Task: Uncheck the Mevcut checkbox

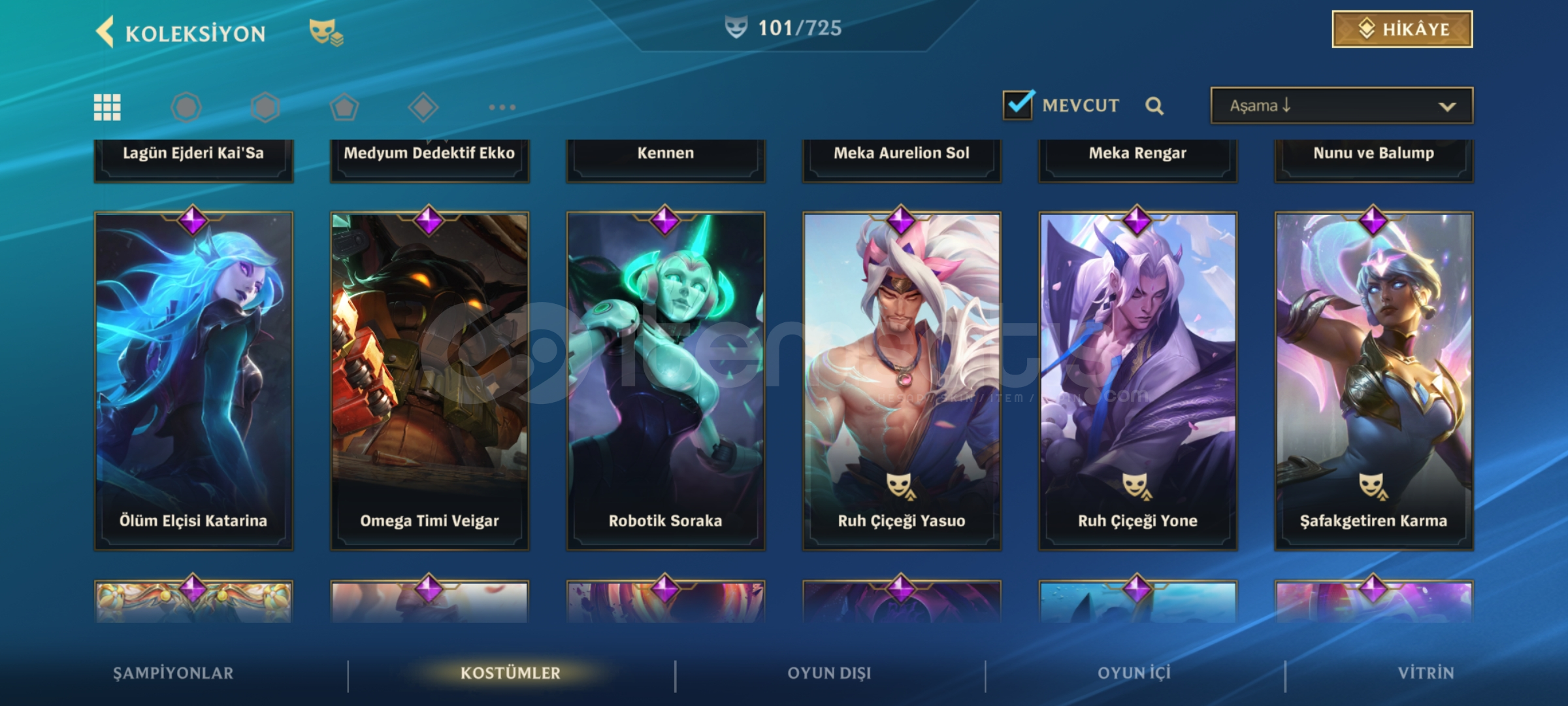Action: tap(1018, 105)
